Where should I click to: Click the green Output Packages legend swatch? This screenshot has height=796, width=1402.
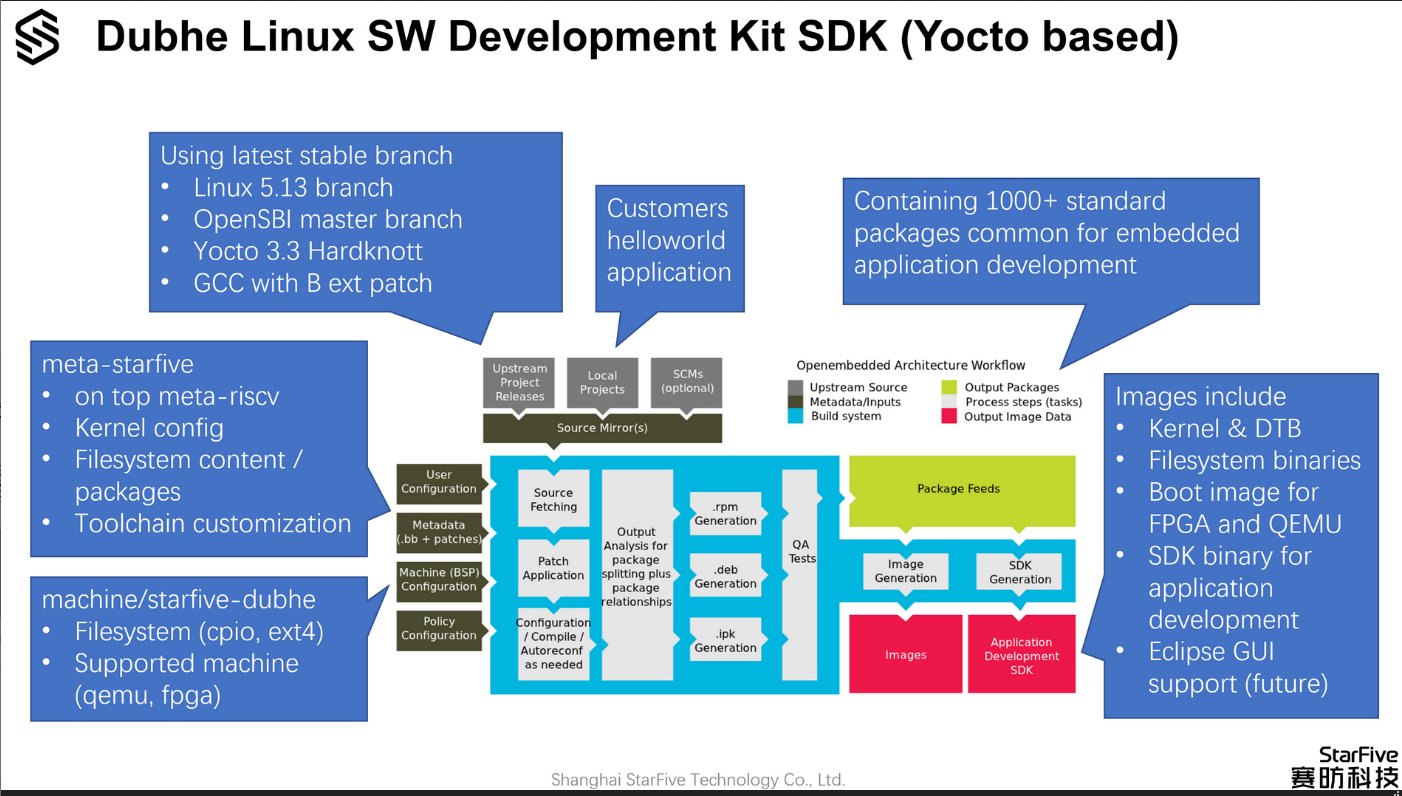[x=949, y=388]
